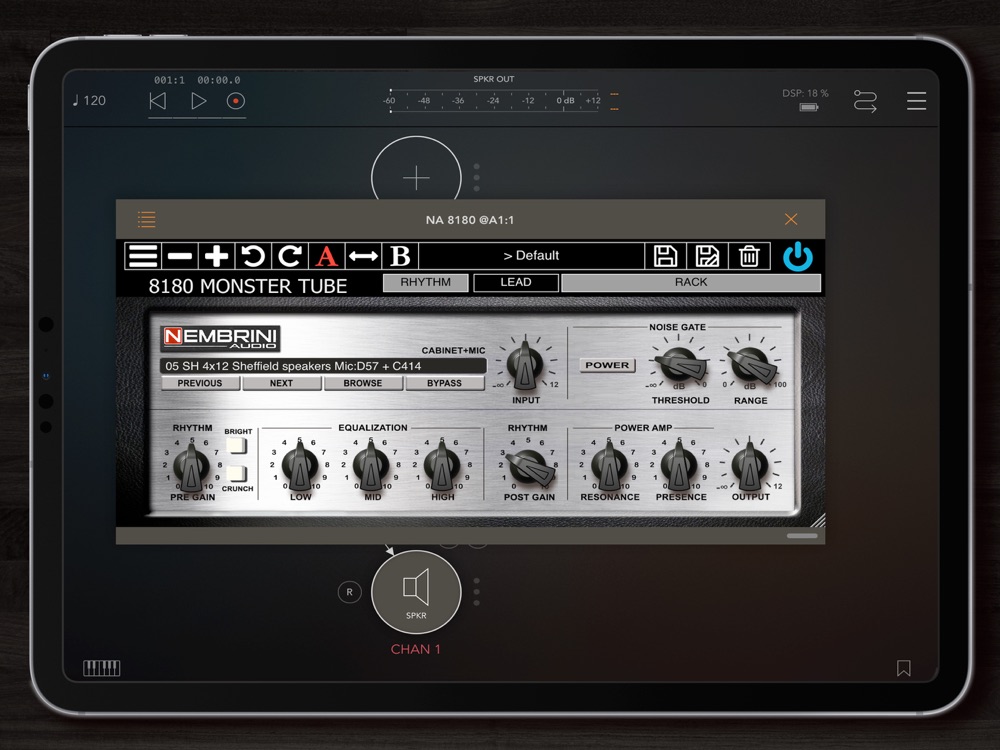The width and height of the screenshot is (1000, 750).
Task: Open the RACK tab
Action: click(691, 283)
